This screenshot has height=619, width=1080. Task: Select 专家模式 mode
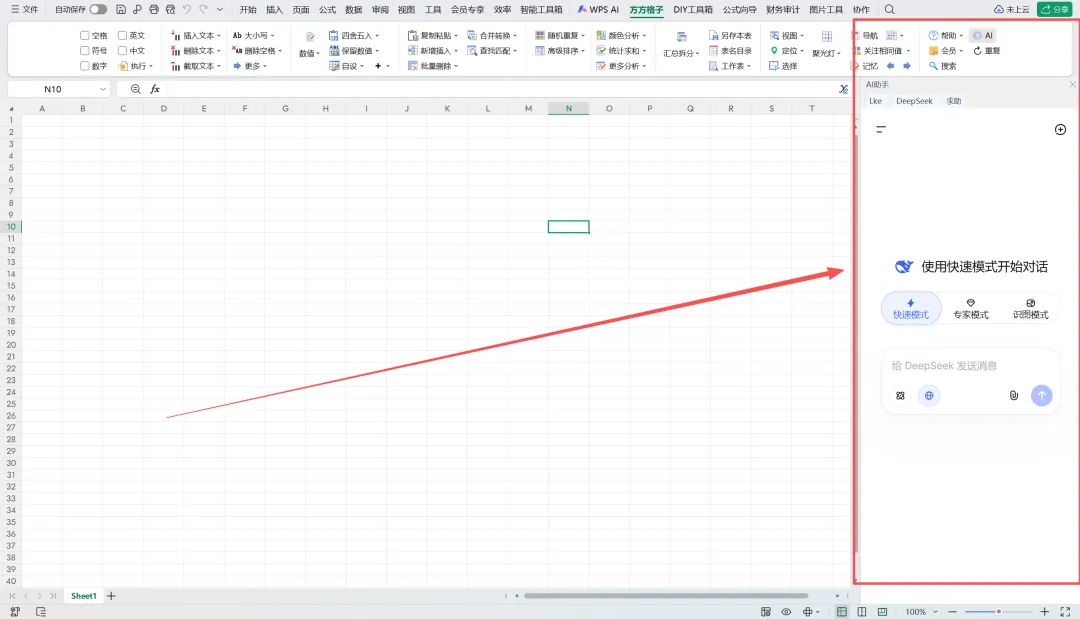(x=970, y=308)
